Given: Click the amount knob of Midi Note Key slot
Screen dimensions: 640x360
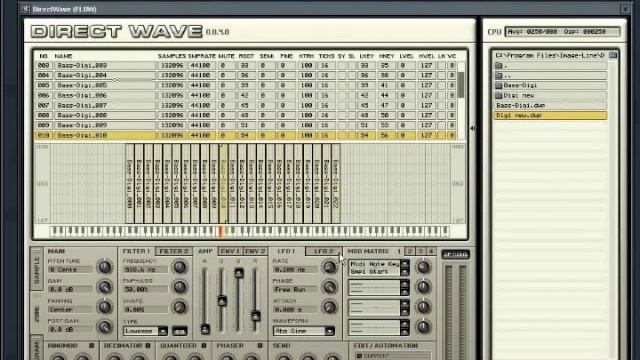Looking at the screenshot, I should (423, 267).
